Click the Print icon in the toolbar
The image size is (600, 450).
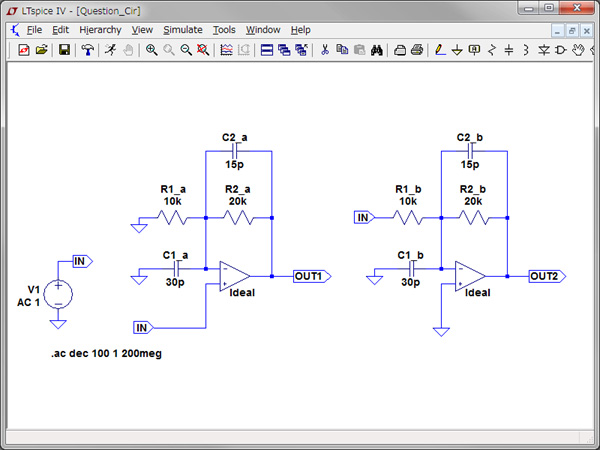[x=417, y=50]
